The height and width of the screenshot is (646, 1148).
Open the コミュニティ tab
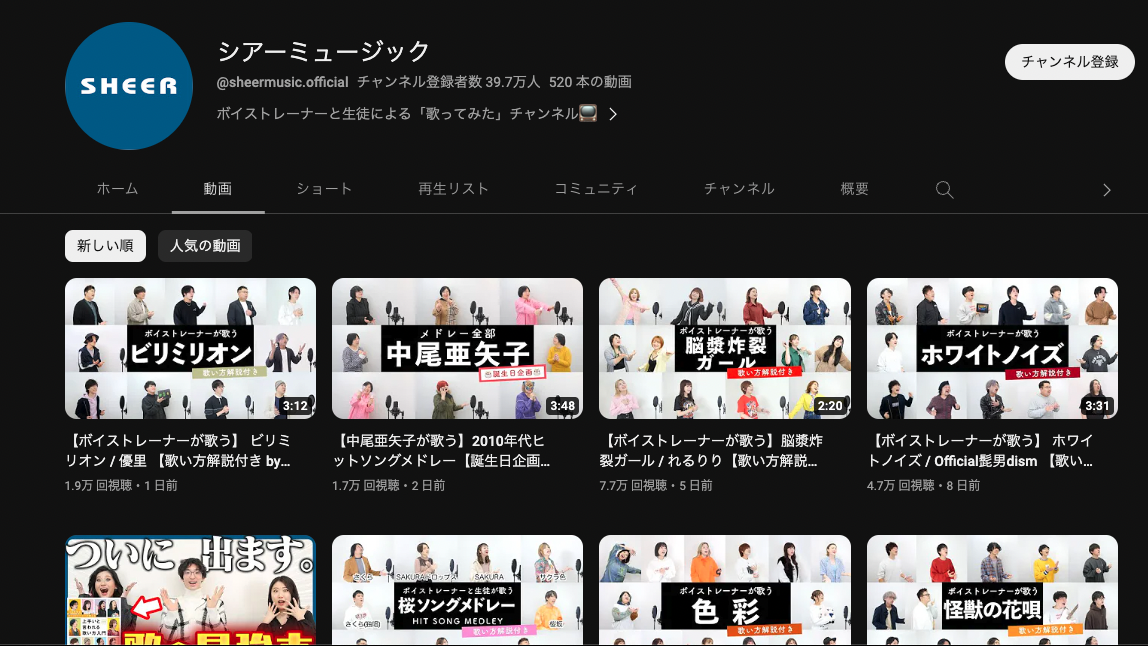(x=595, y=189)
